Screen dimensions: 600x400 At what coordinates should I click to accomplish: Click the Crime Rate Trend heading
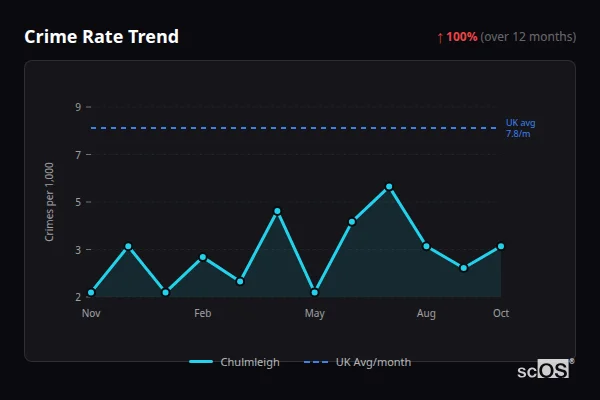[101, 37]
